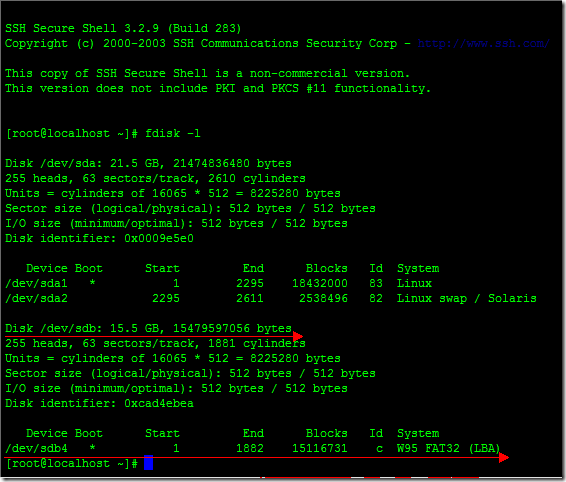Click '2610 cylinders' in the sda geometry line

click(x=257, y=178)
